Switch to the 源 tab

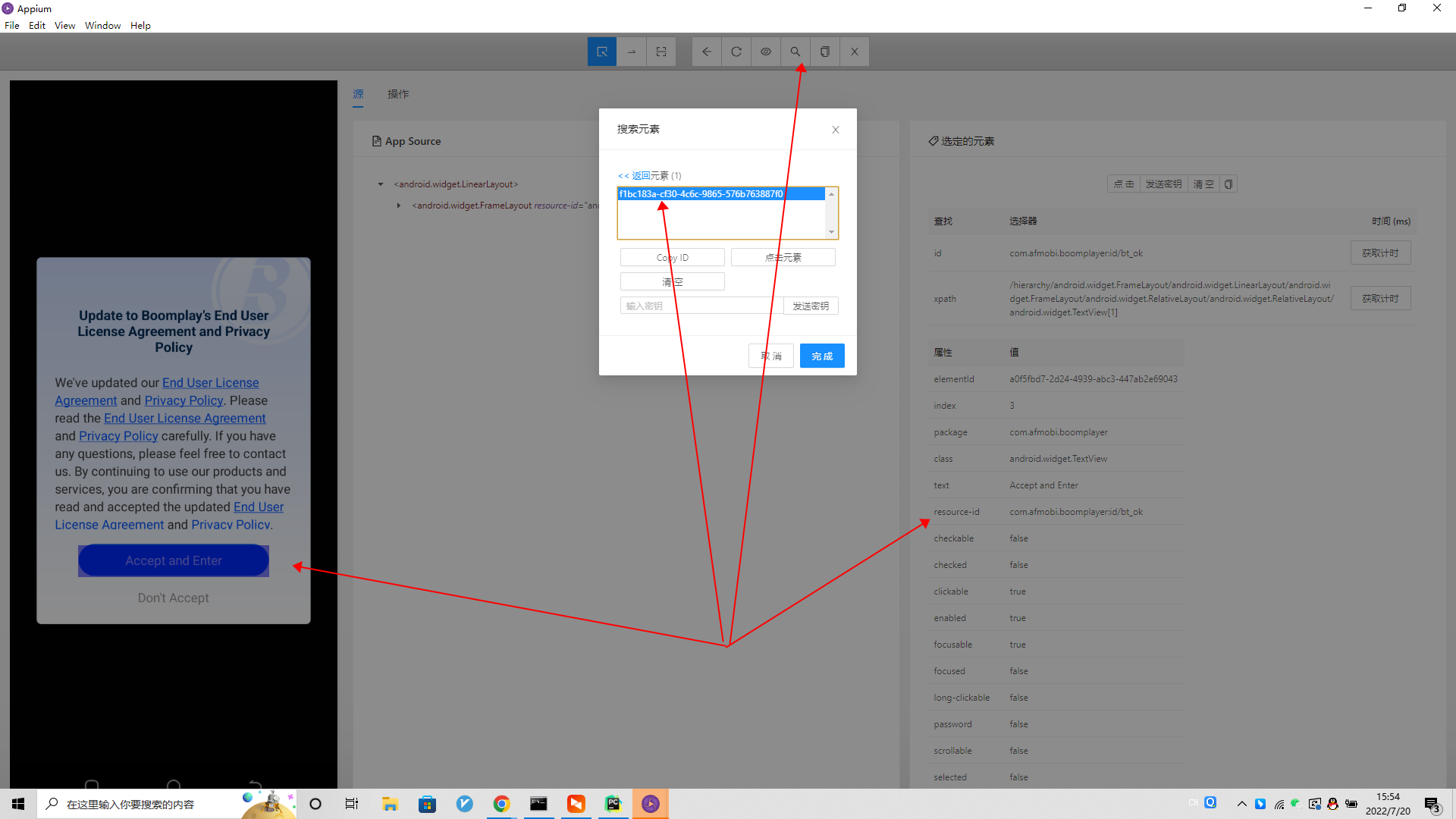pos(358,94)
